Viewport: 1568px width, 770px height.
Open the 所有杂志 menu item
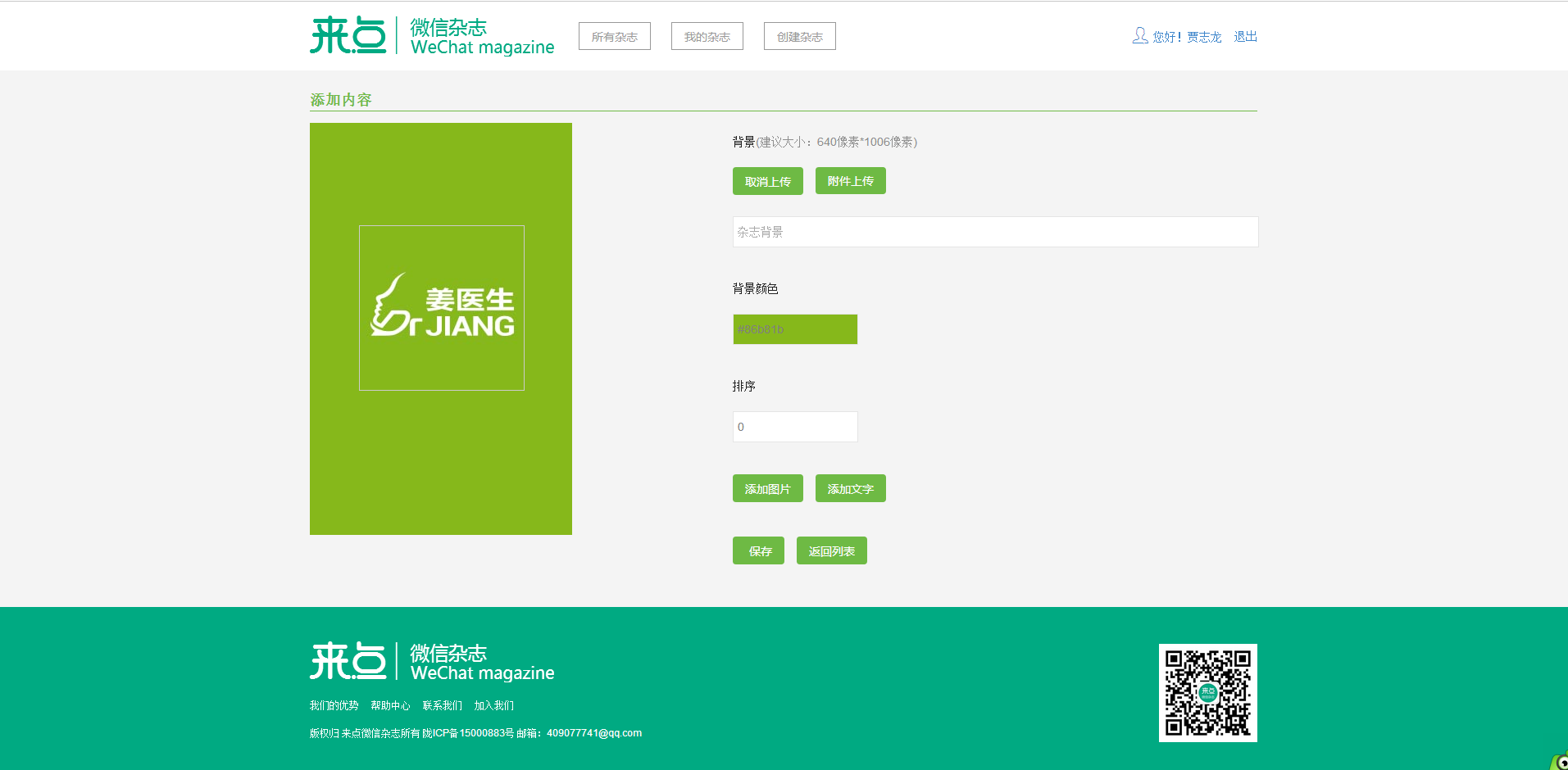coord(615,36)
